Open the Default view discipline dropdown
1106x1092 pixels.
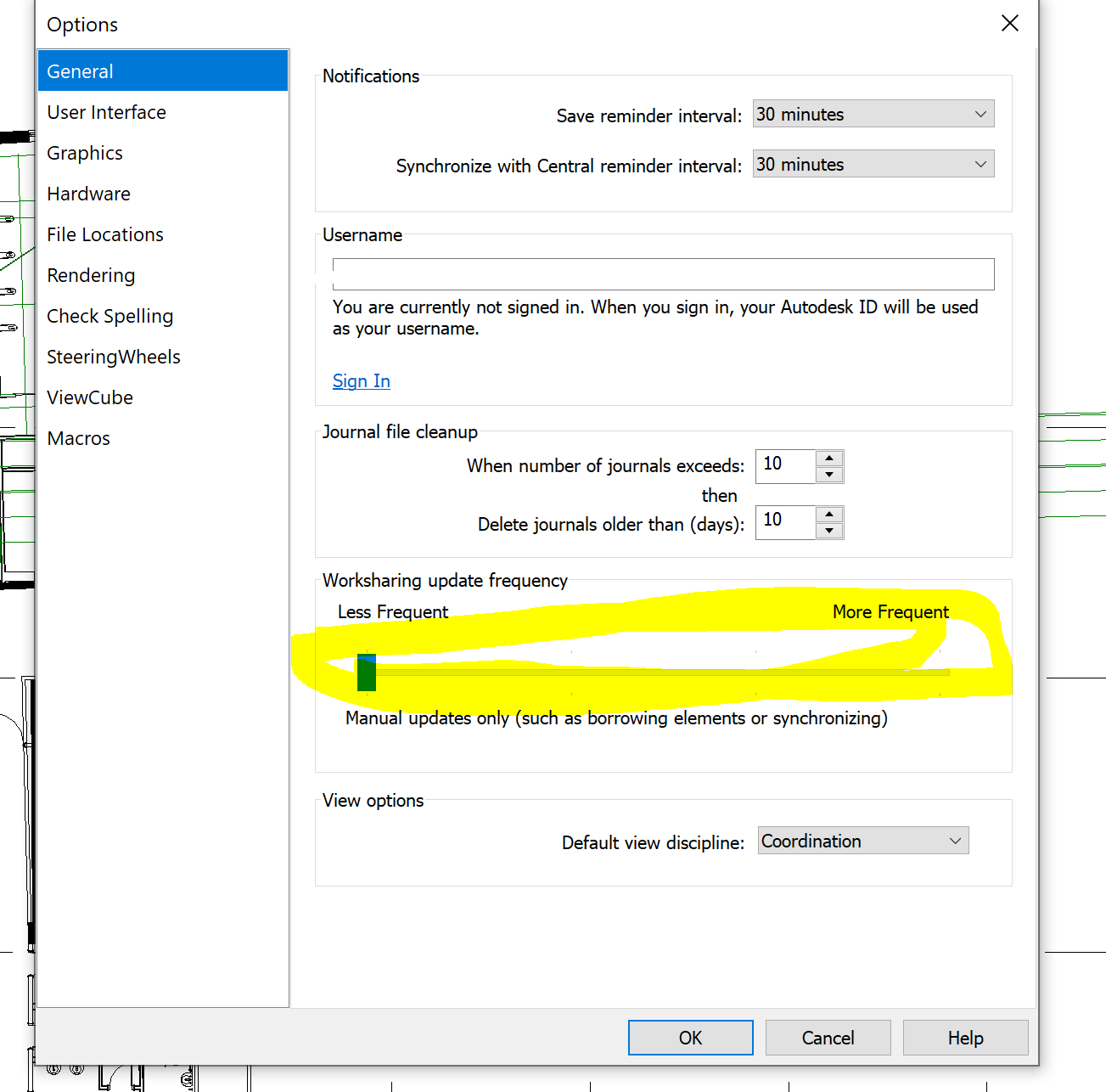[954, 841]
